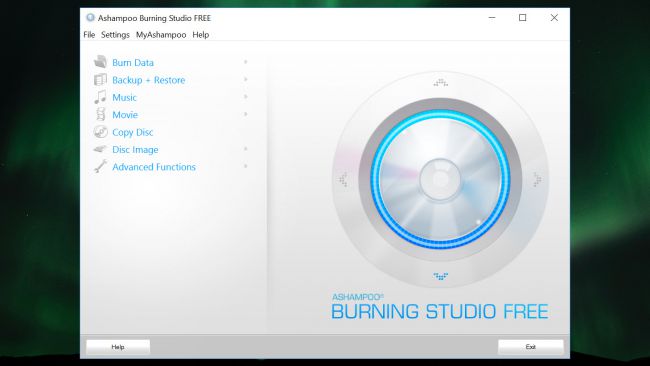Maximize the Burning Studio window
Image resolution: width=650 pixels, height=366 pixels.
point(523,18)
